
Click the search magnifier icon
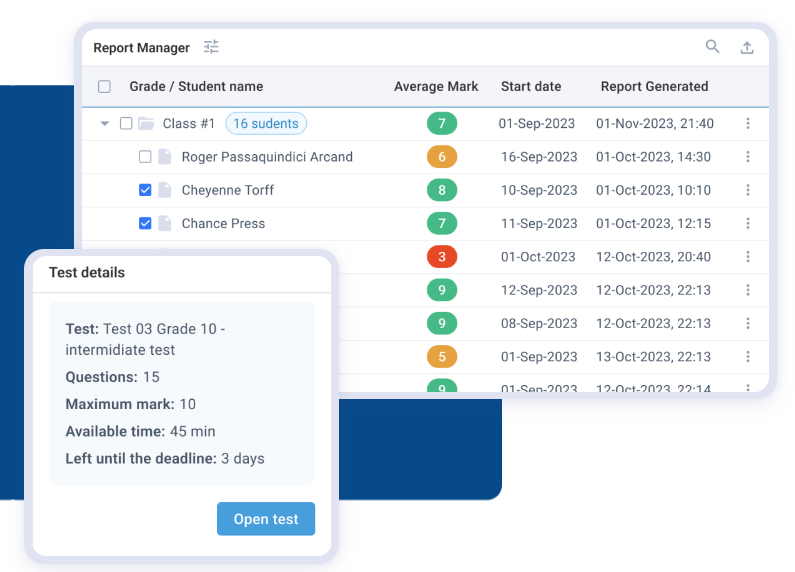(x=712, y=46)
